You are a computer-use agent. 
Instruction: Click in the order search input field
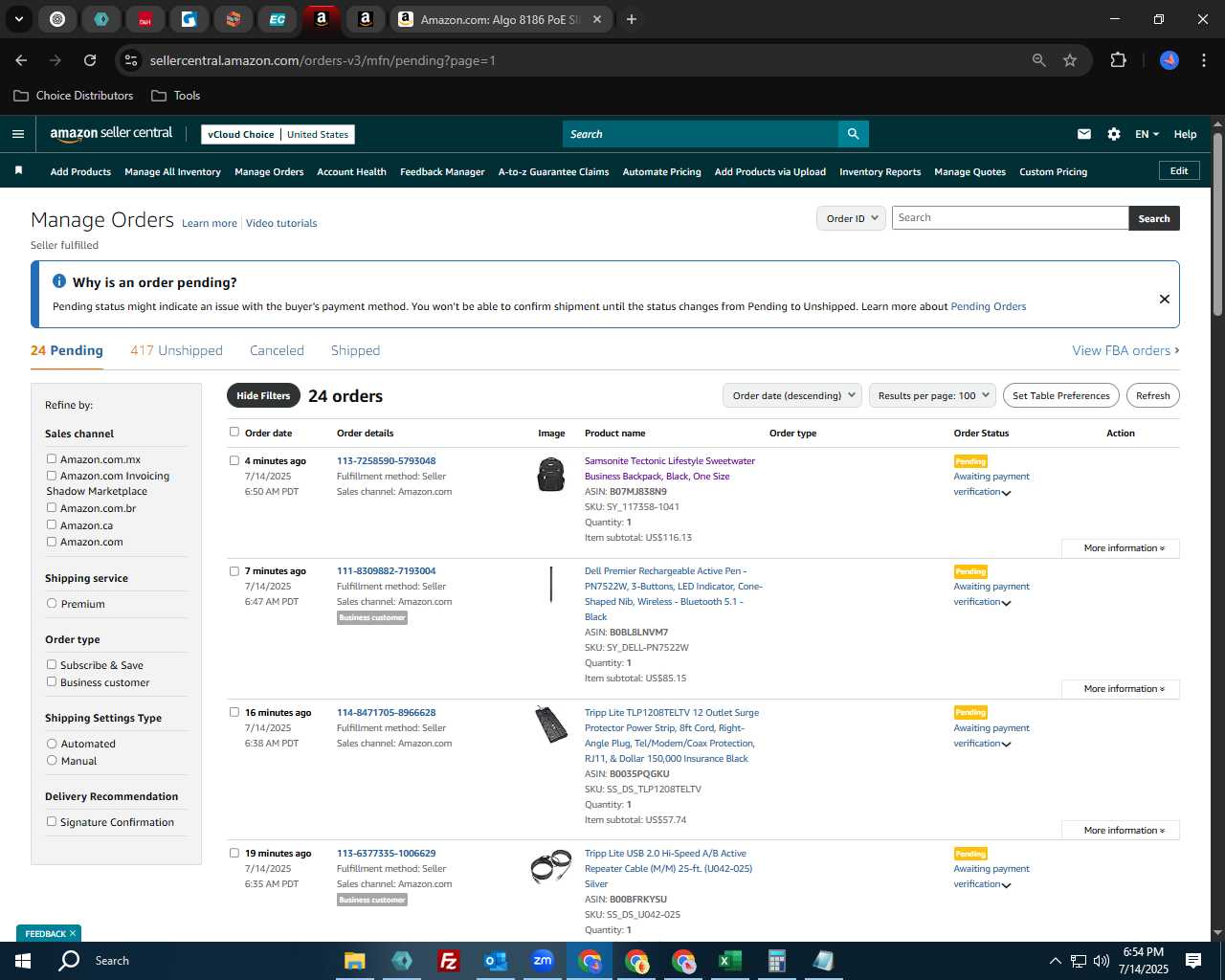pyautogui.click(x=1010, y=218)
